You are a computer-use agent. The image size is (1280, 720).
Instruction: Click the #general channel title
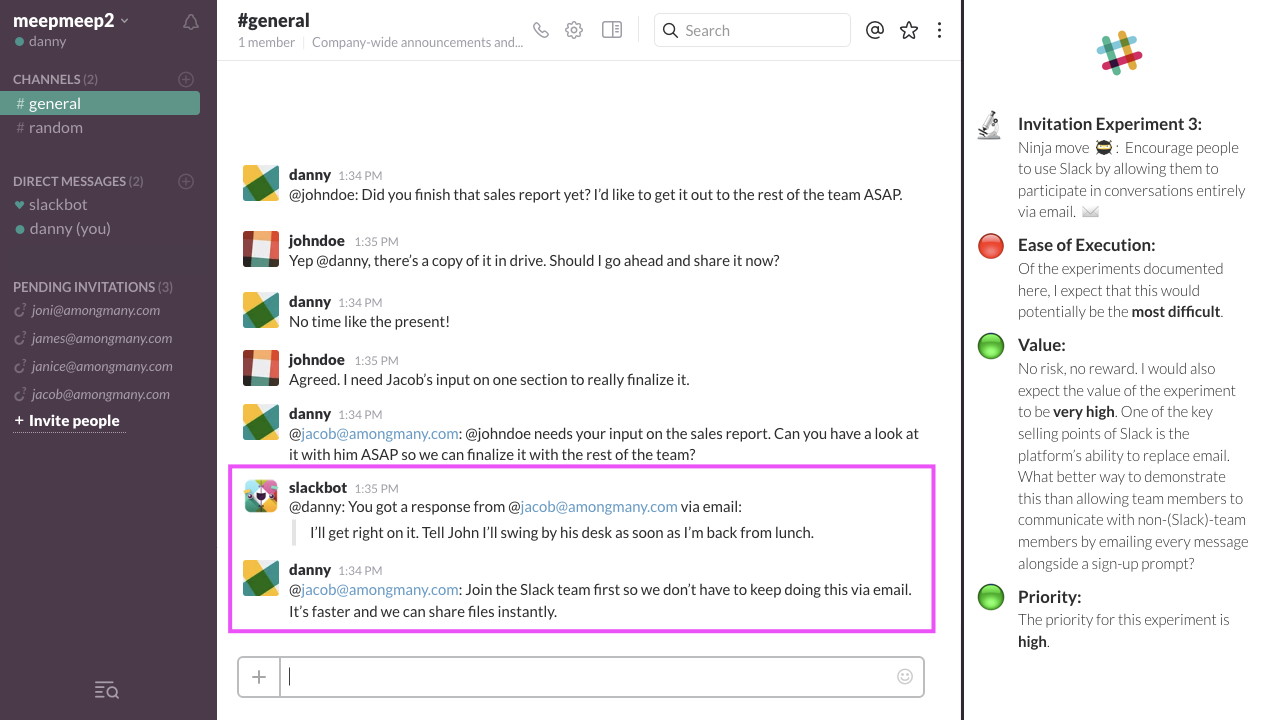click(274, 20)
